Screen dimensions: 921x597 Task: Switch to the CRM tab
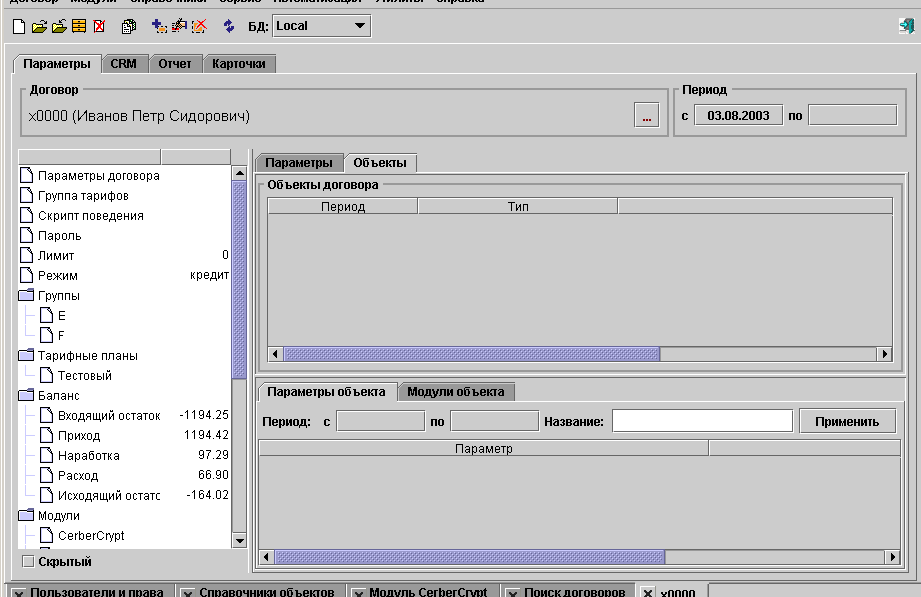pos(124,63)
